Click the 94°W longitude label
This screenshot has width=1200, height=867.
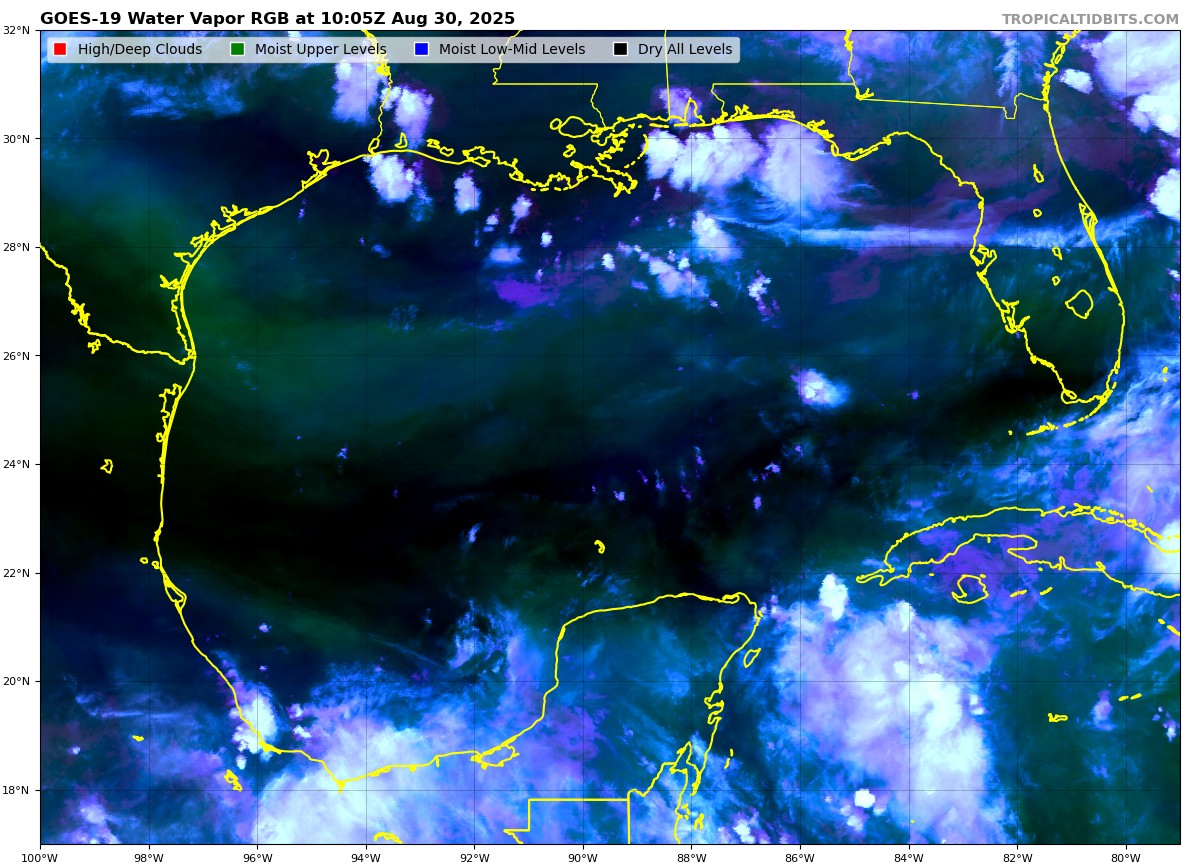[366, 857]
